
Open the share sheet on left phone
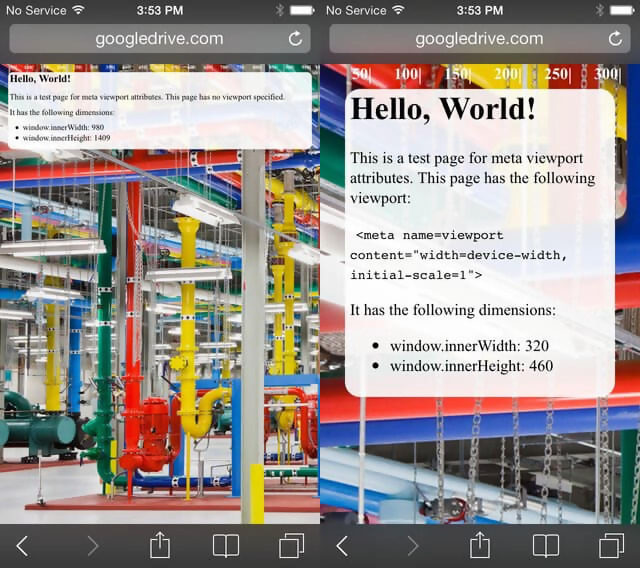pos(160,545)
